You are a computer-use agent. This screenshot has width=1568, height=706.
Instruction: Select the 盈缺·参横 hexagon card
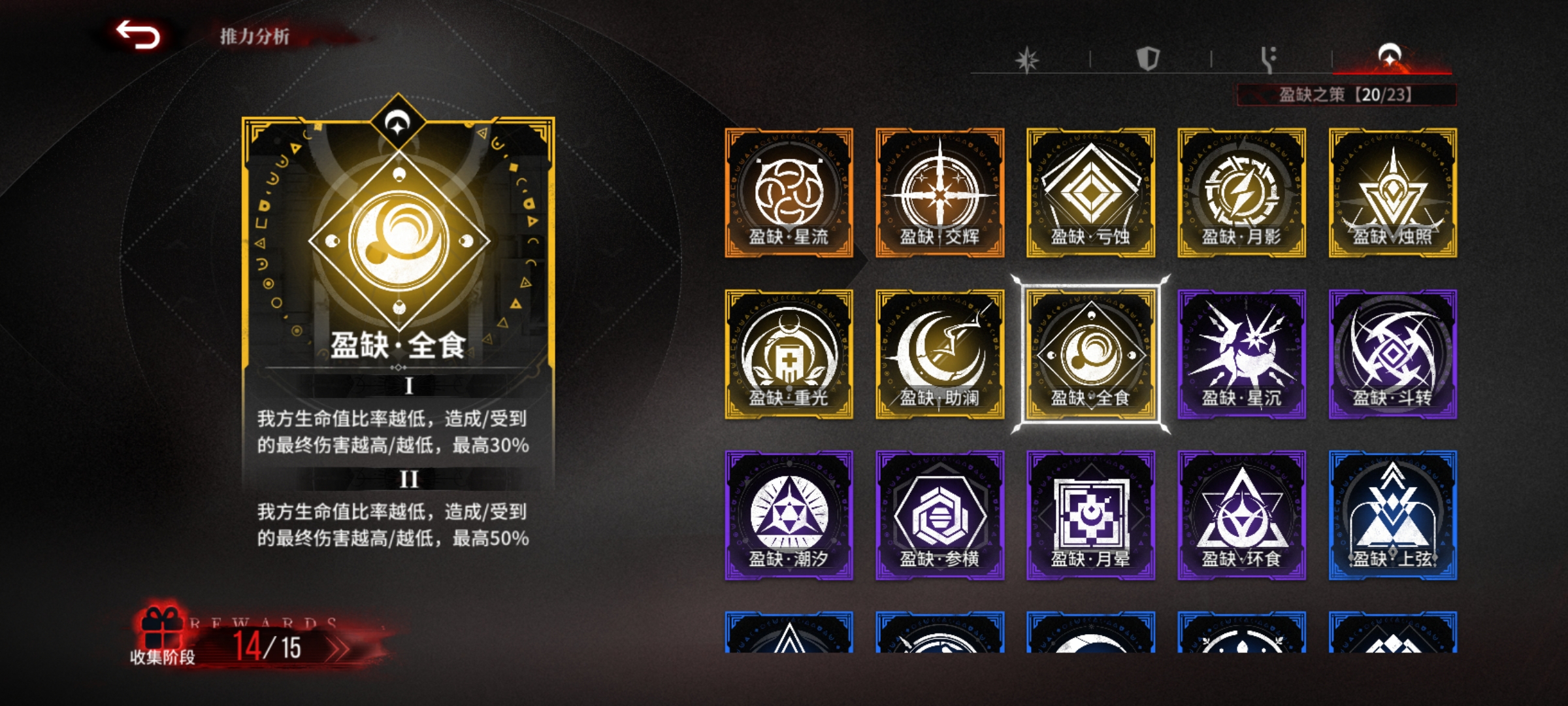tap(939, 515)
